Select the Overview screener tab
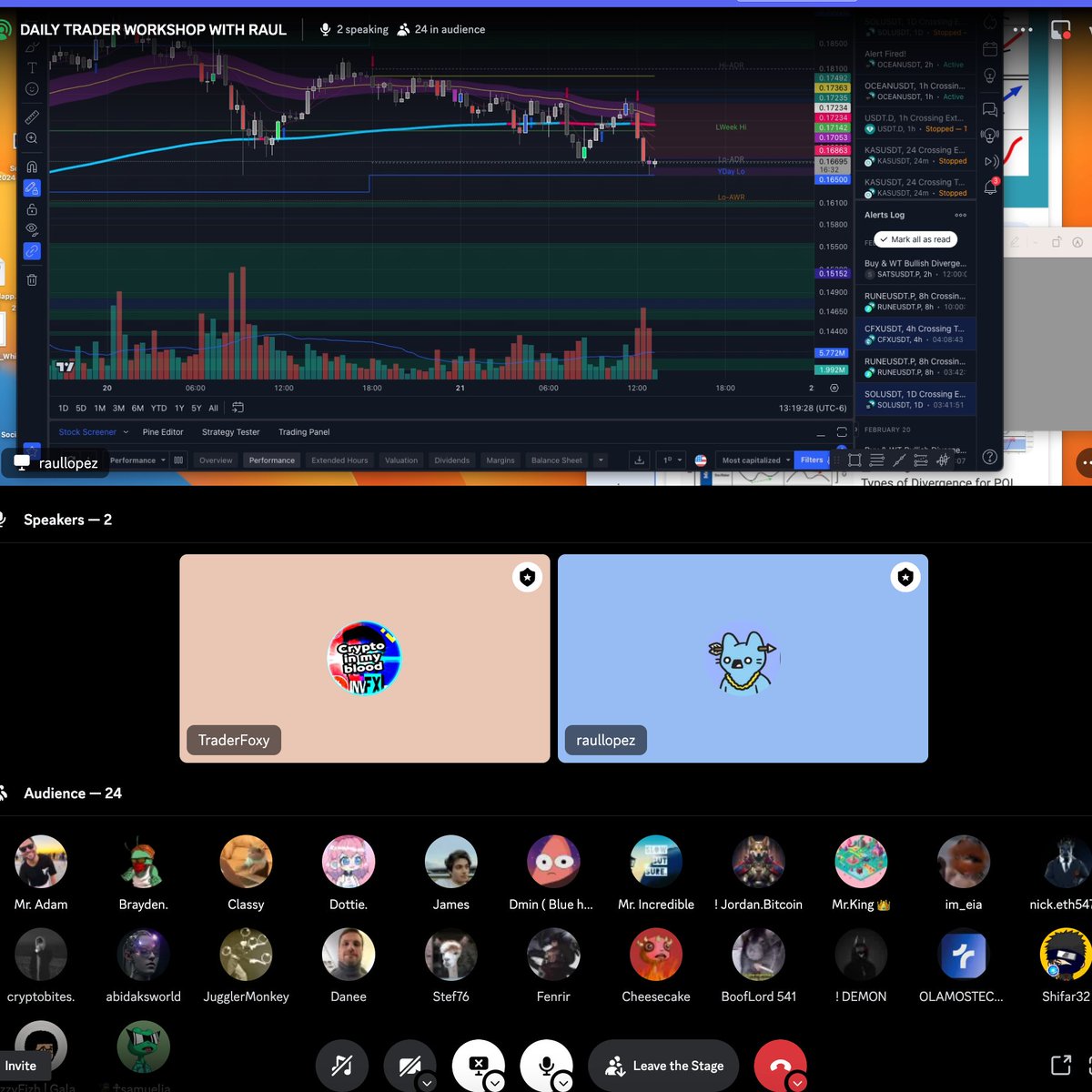 click(216, 460)
